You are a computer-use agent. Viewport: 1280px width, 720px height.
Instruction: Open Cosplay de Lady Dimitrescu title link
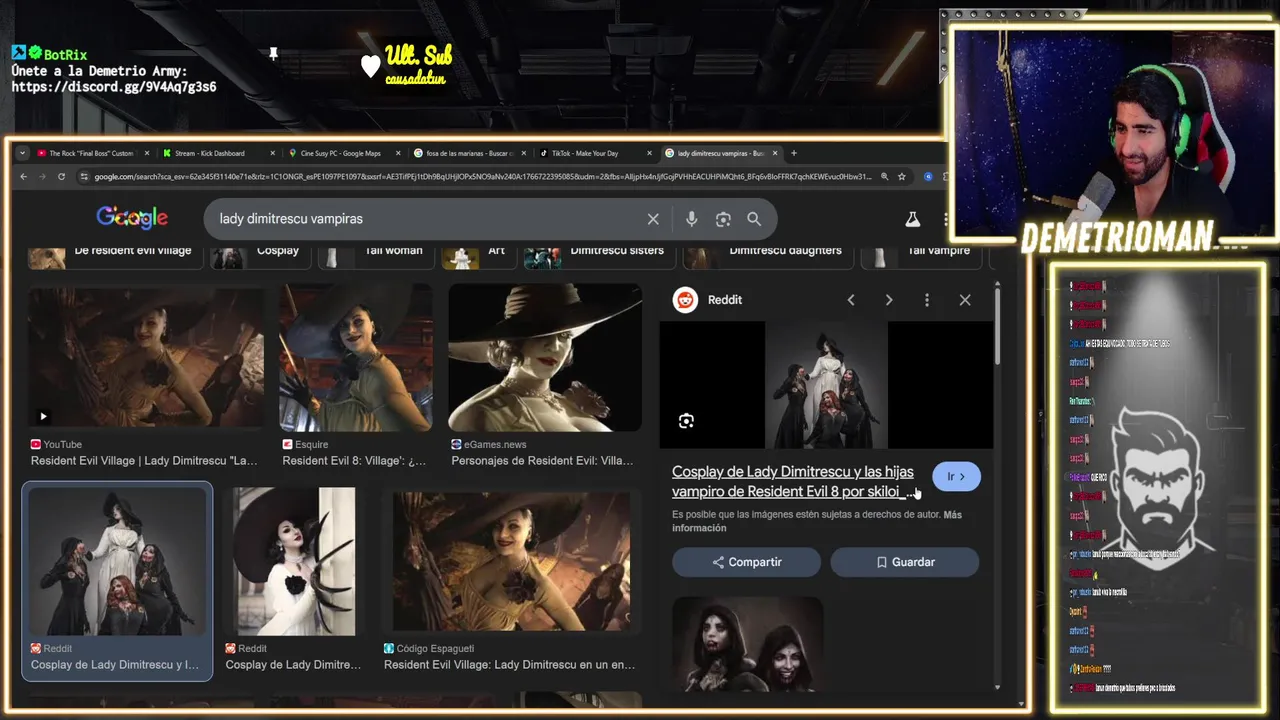793,482
